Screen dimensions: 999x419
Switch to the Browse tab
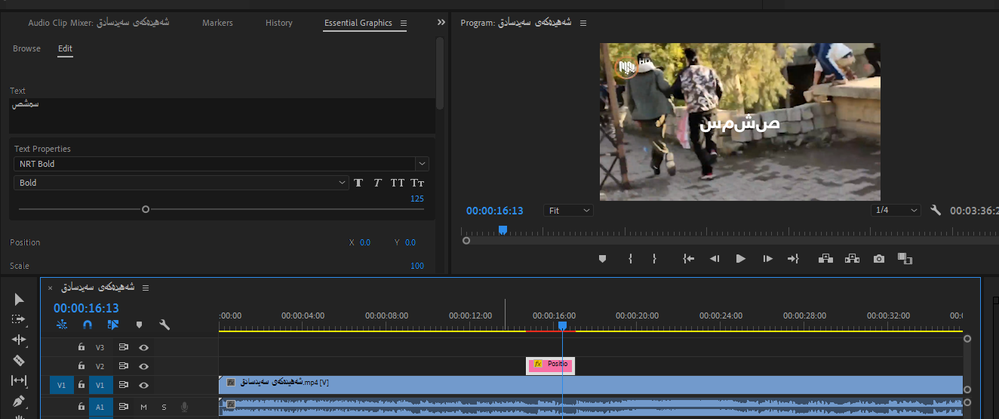27,49
